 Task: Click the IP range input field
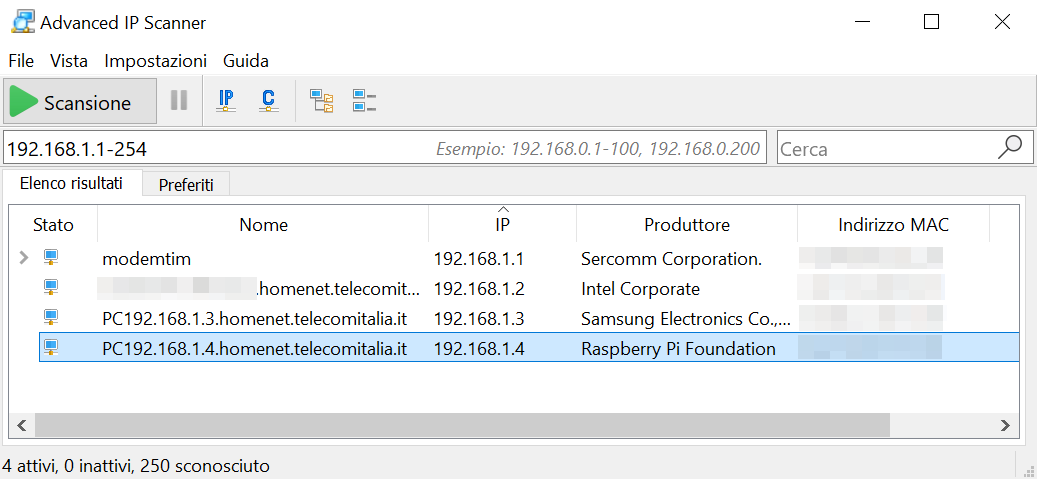pyautogui.click(x=385, y=147)
